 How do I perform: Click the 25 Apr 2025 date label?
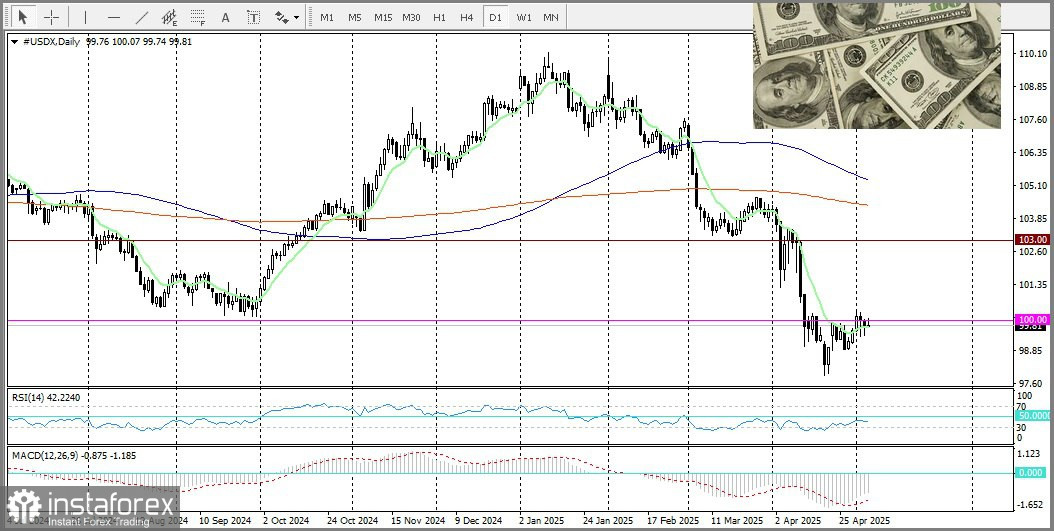tap(866, 521)
